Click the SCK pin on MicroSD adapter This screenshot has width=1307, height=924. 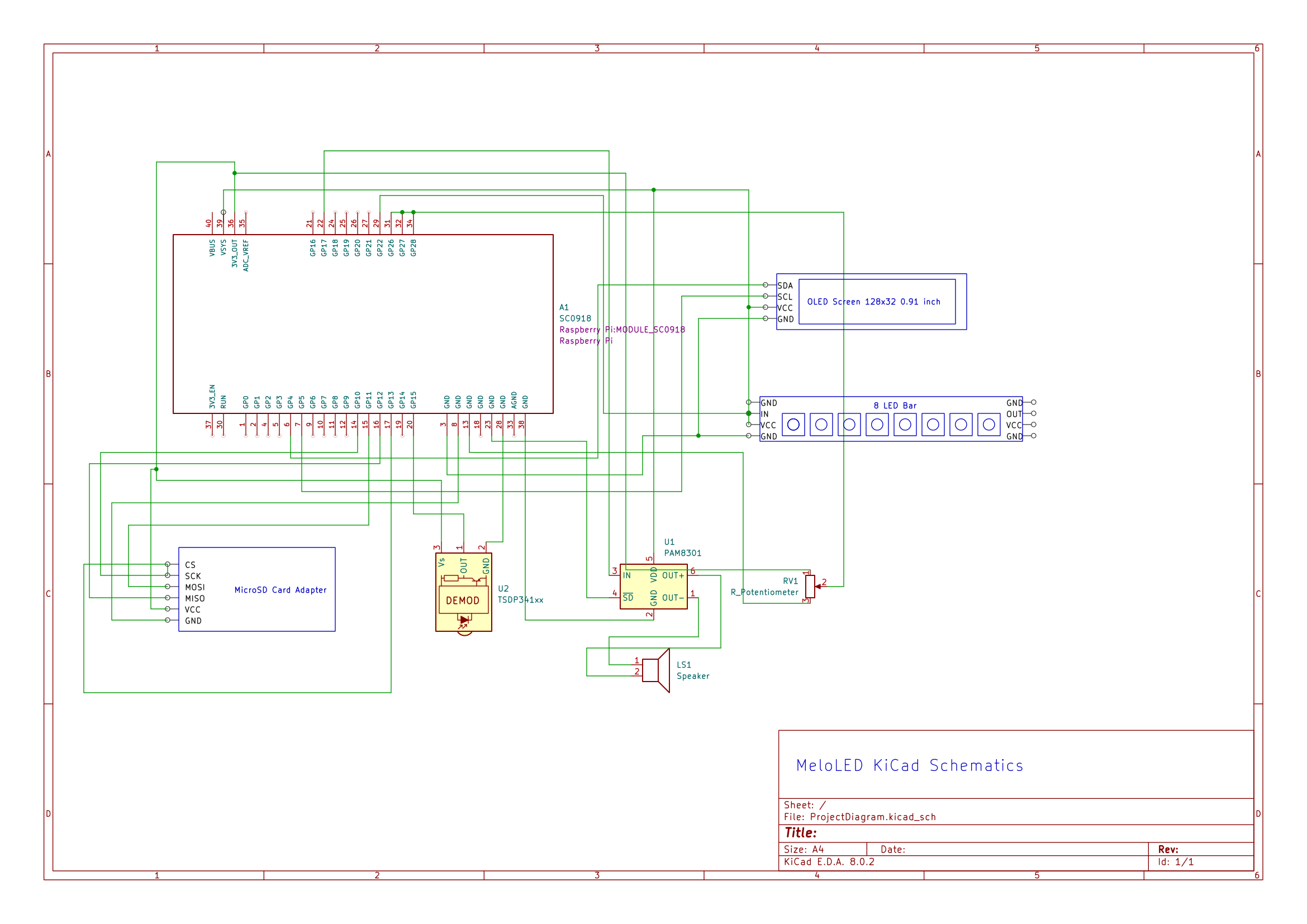(193, 576)
